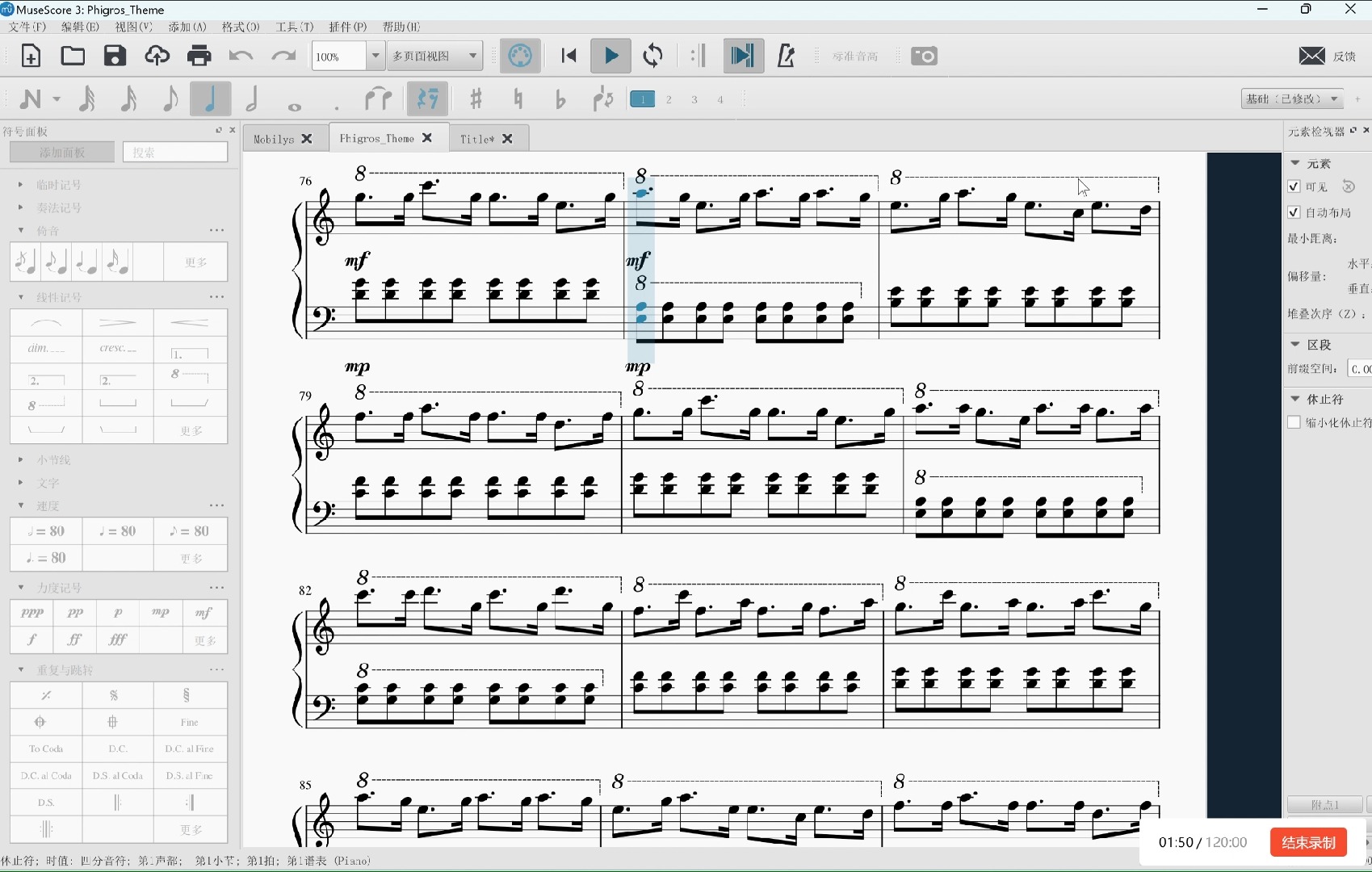This screenshot has height=872, width=1372.
Task: Select the mp dynamic in palette
Action: click(x=161, y=613)
